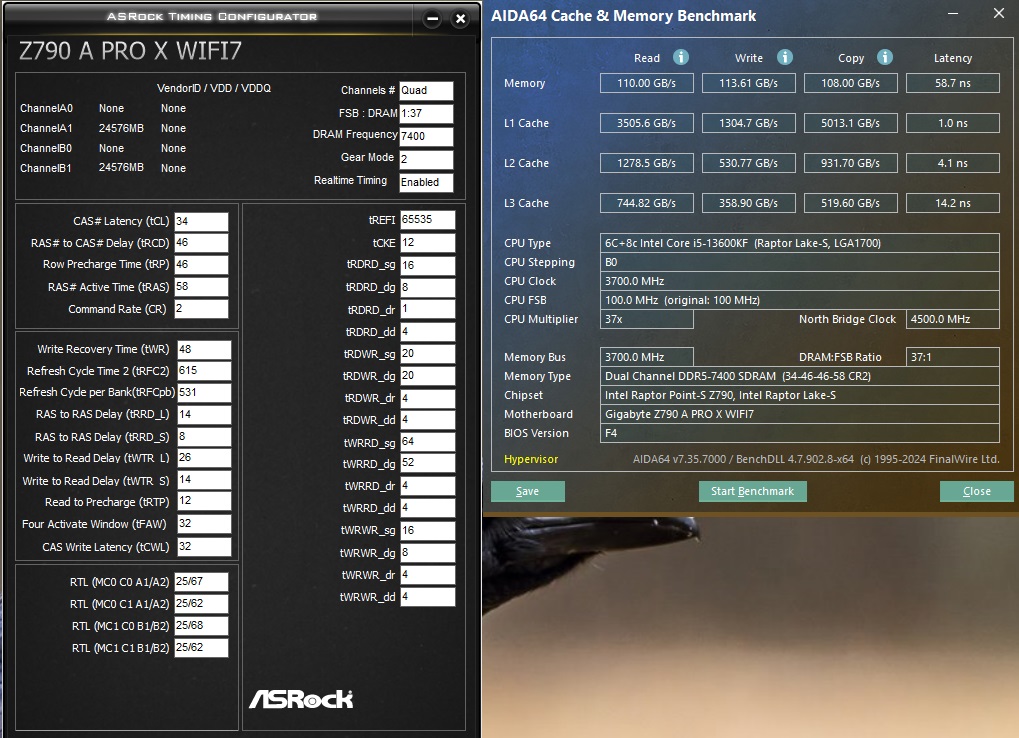Minimize the AIDA64 benchmark window
The height and width of the screenshot is (738, 1019).
click(953, 14)
